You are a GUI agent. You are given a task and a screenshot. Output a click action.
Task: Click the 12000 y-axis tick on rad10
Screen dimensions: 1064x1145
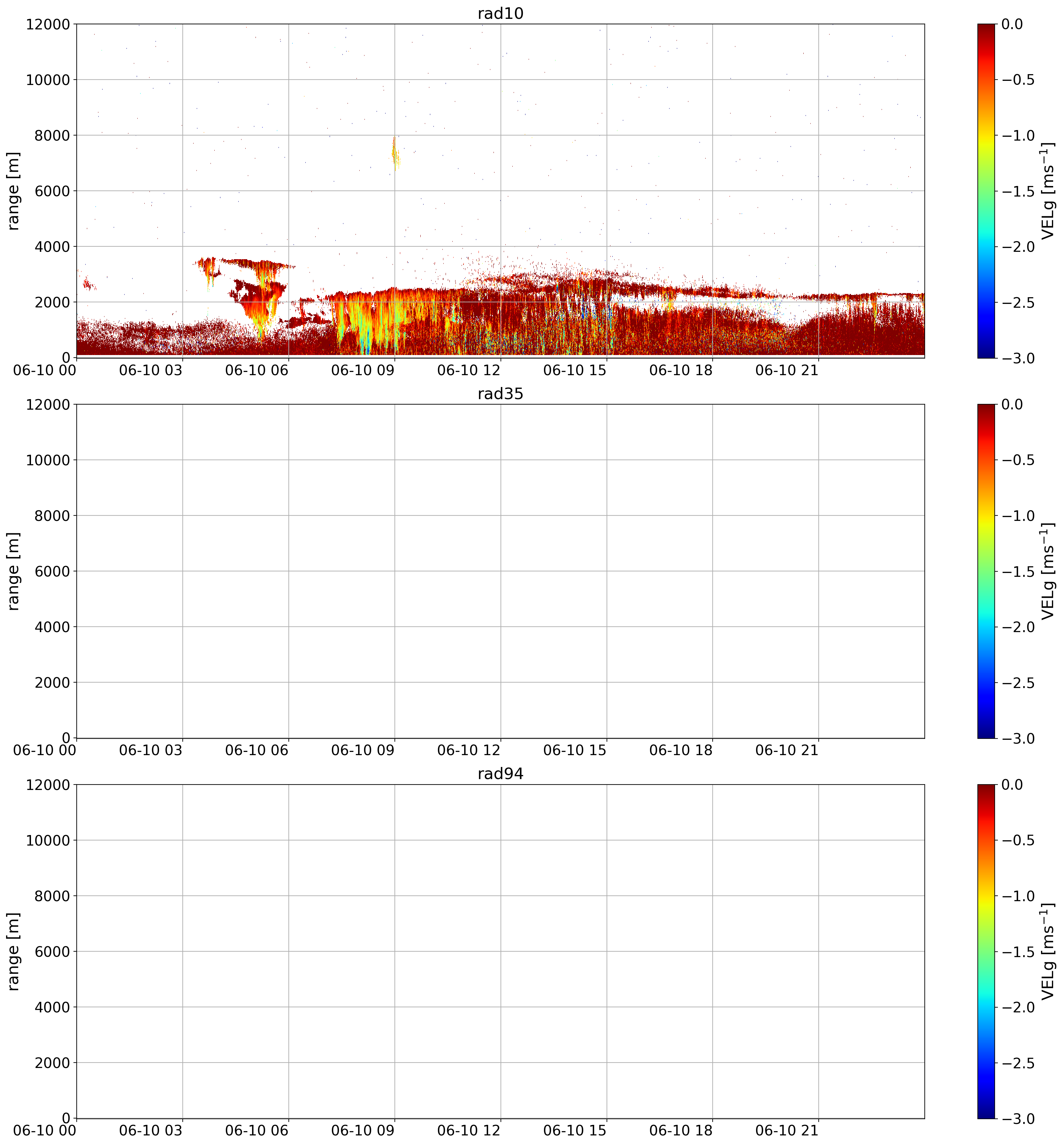point(48,24)
